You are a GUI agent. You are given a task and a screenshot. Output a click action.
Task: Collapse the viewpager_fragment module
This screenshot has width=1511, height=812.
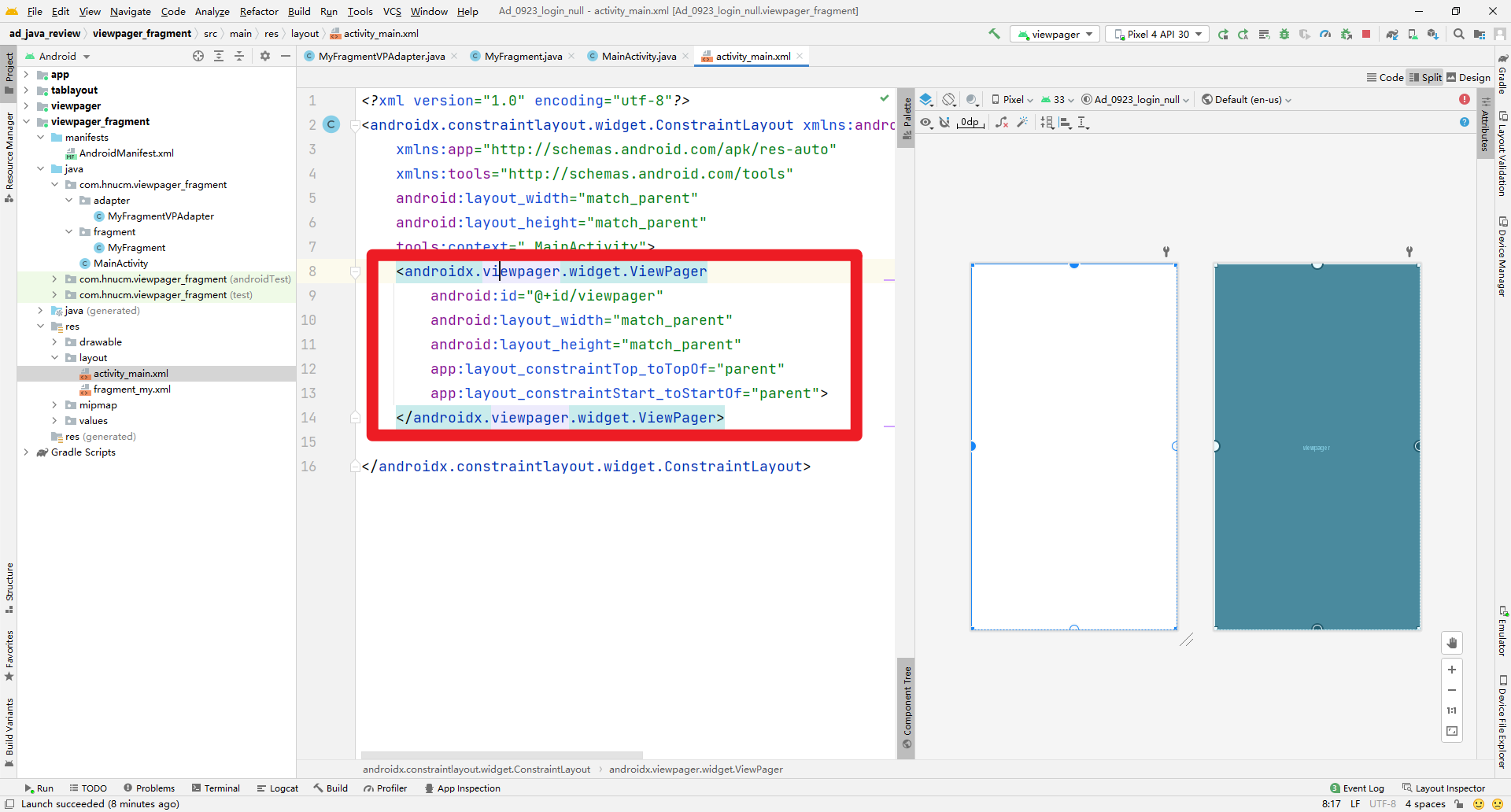26,122
